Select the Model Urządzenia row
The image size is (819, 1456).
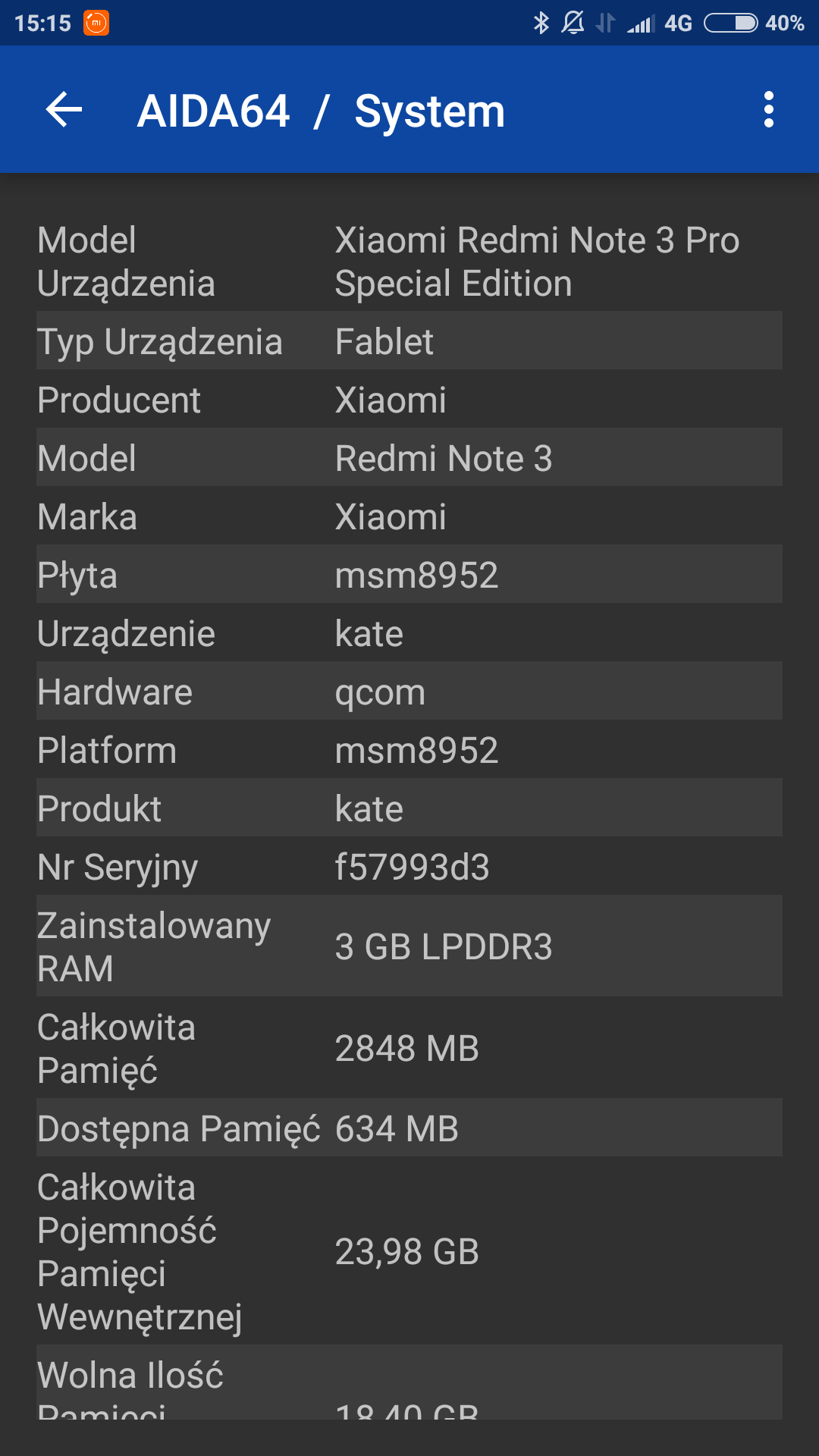click(x=409, y=262)
